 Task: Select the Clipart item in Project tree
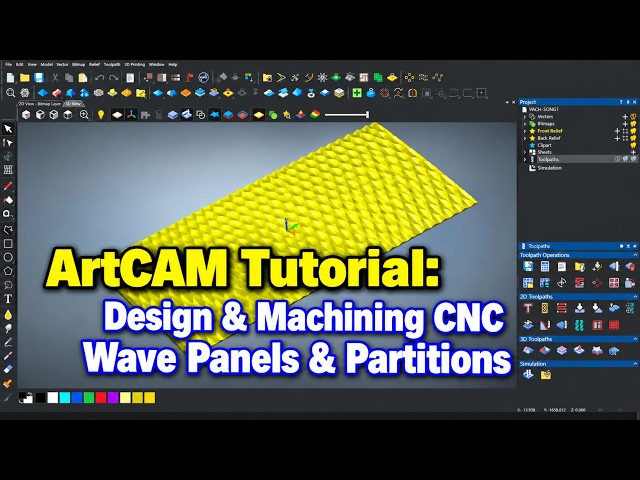coord(544,145)
